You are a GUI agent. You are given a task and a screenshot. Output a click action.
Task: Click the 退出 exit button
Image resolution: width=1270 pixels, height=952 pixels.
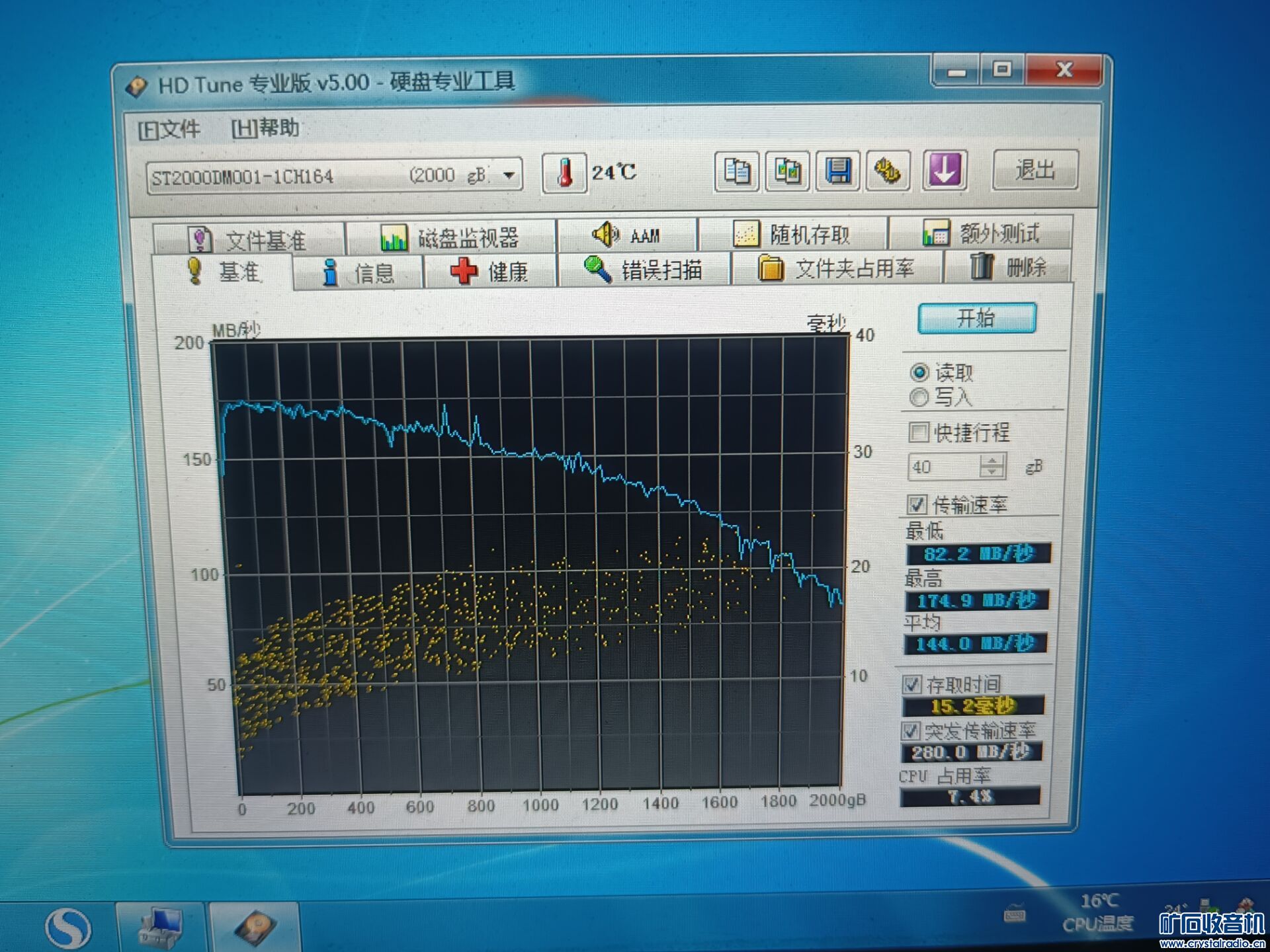pyautogui.click(x=1035, y=170)
